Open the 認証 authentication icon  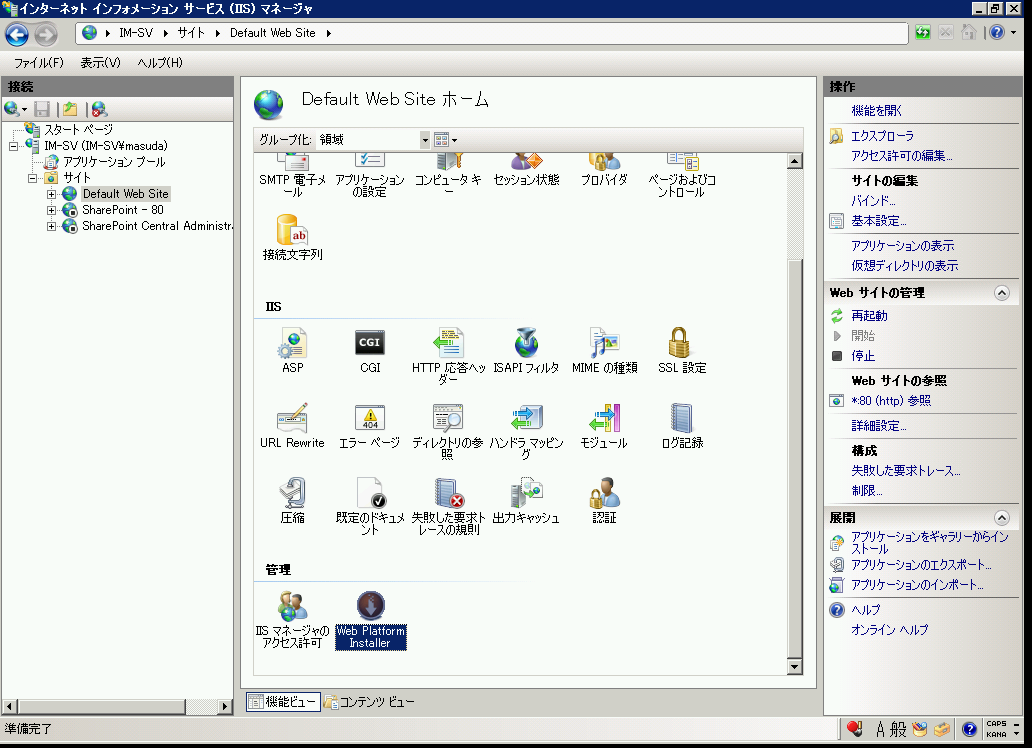[604, 494]
